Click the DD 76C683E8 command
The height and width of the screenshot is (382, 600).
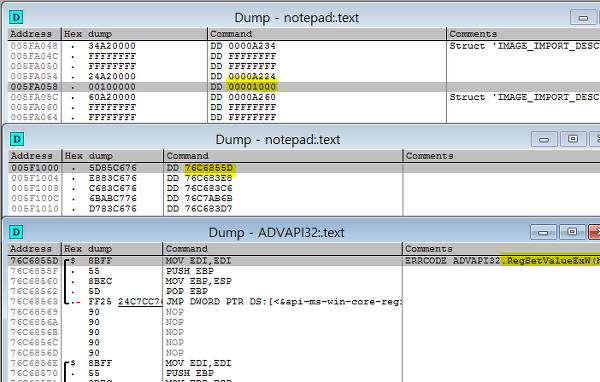(x=199, y=178)
